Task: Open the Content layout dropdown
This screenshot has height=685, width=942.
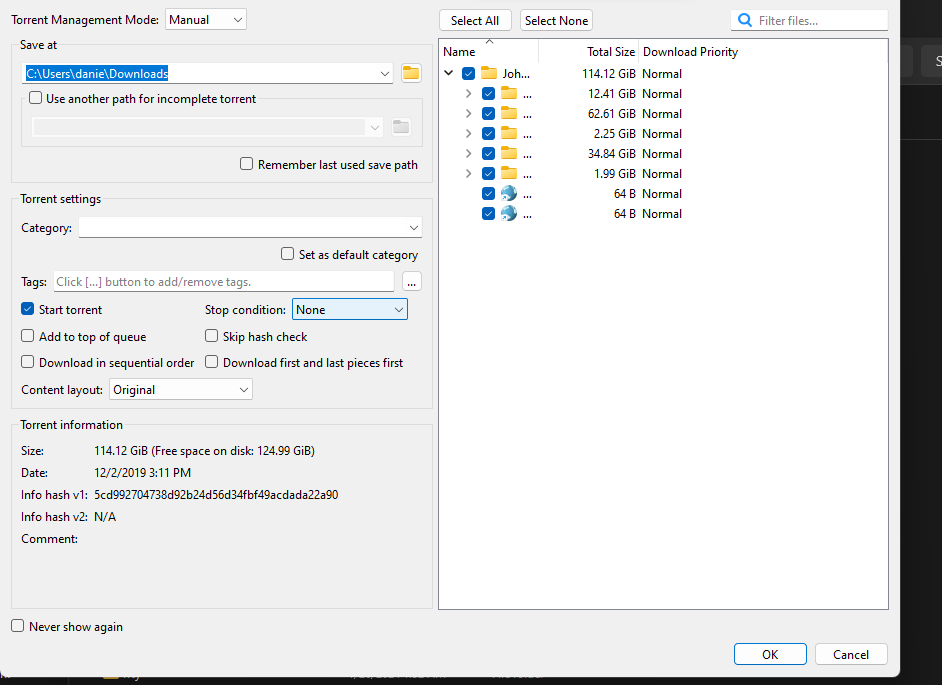Action: point(180,390)
